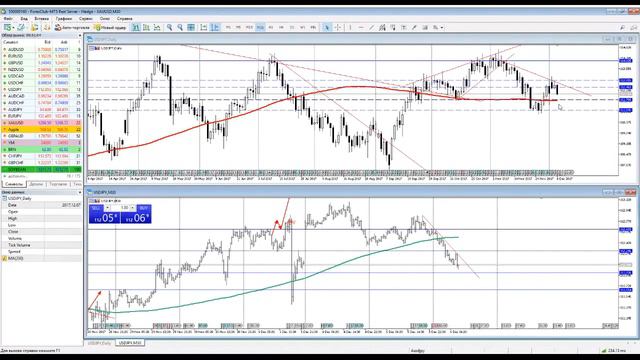Close the Data Window panel

pyautogui.click(x=80, y=192)
